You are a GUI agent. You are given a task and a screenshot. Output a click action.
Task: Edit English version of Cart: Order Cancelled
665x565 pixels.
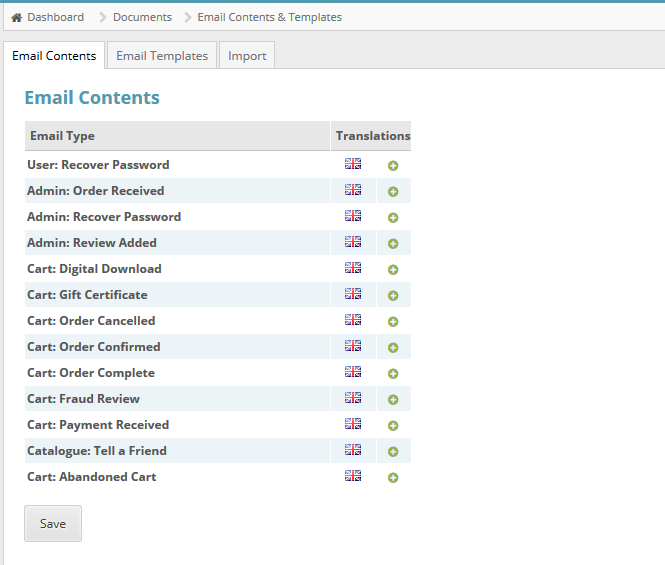click(352, 320)
